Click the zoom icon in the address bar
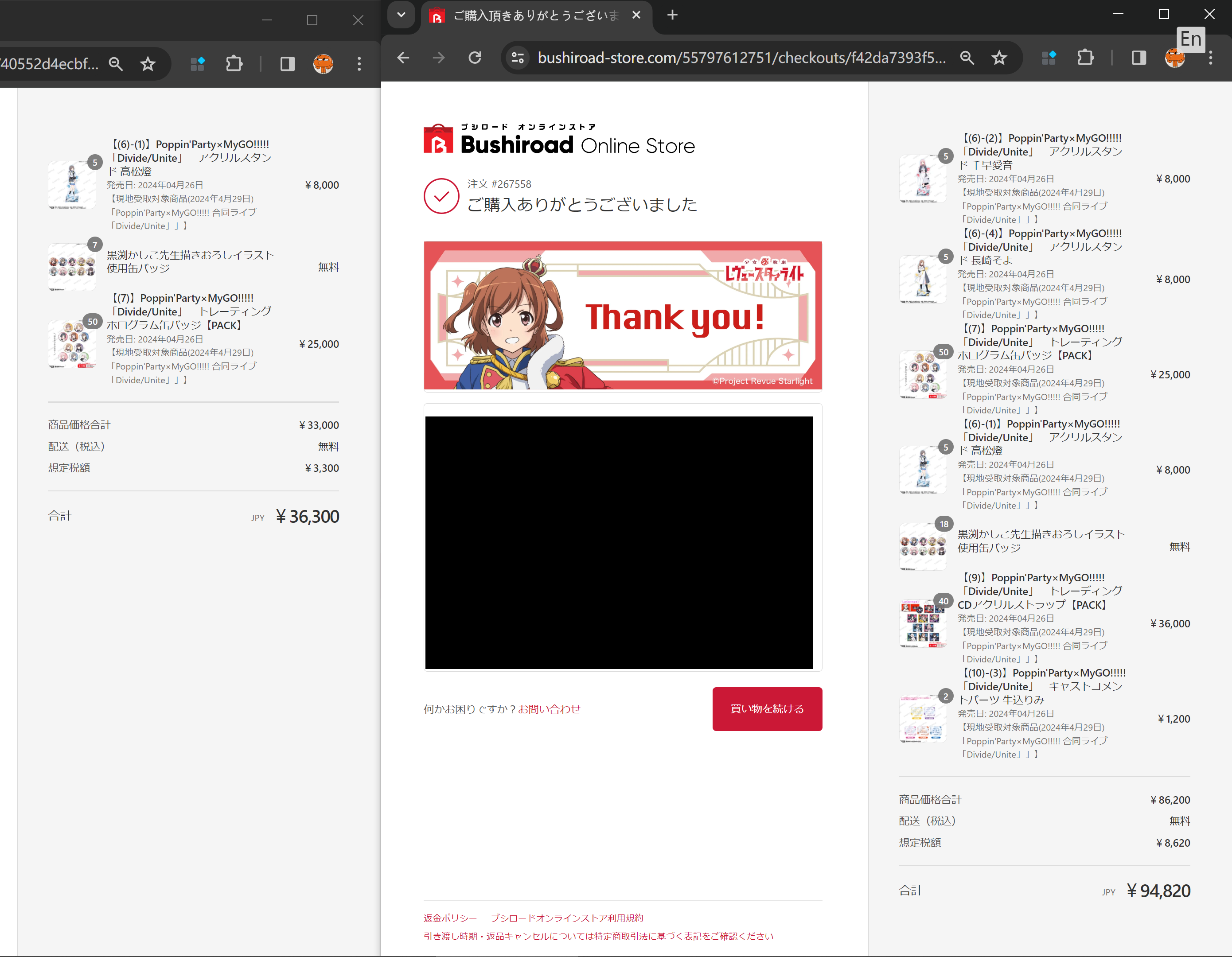The height and width of the screenshot is (957, 1232). pyautogui.click(x=967, y=58)
